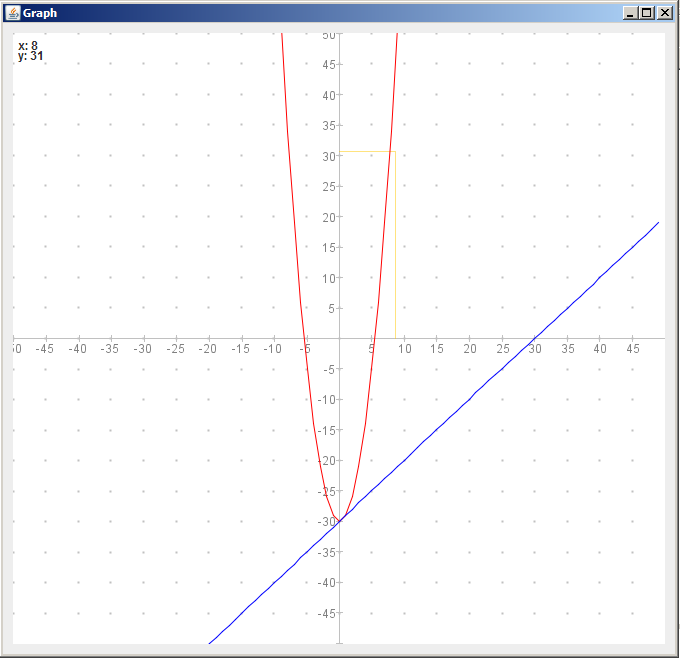Click the '25' label on the horizontal axis

[503, 349]
